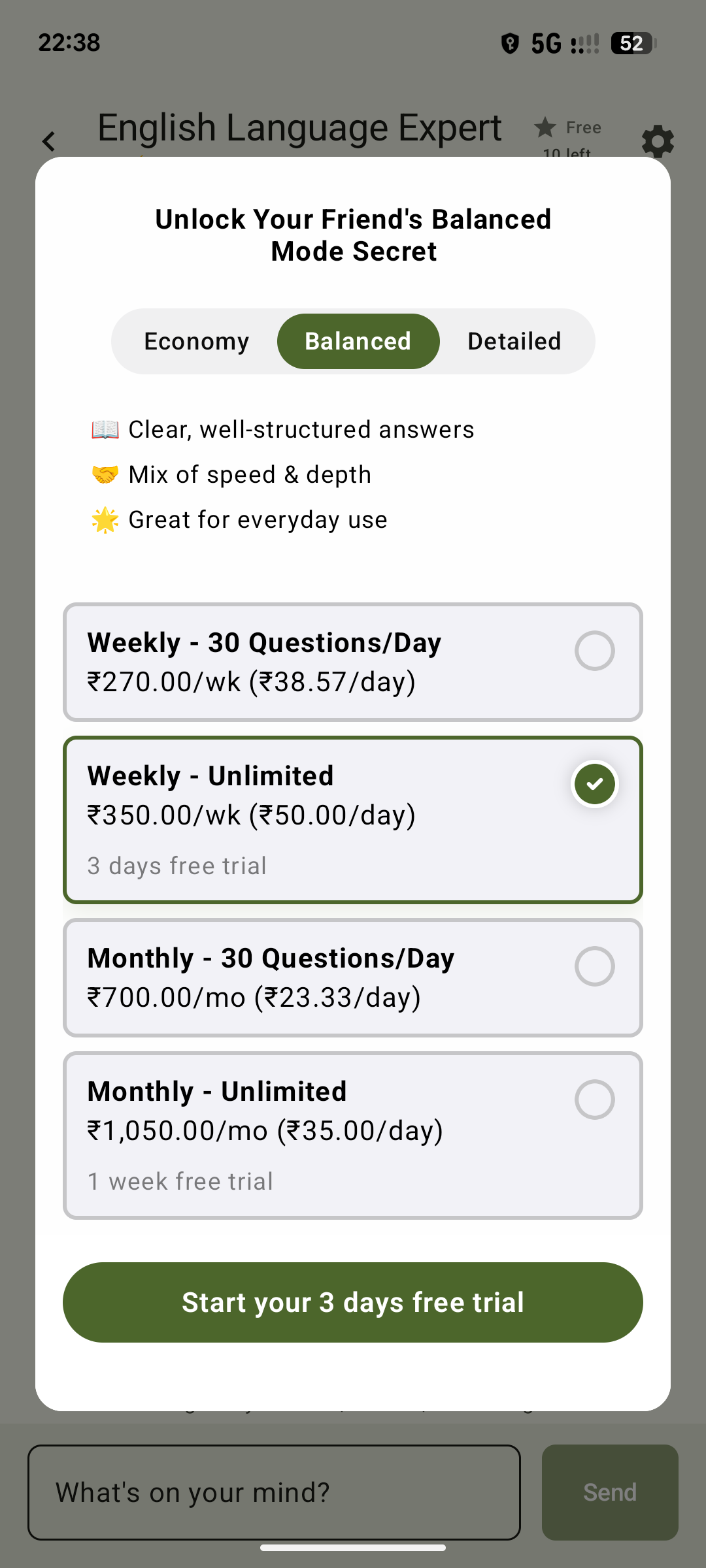Tap the handshake emoji icon
Screen dimensions: 706x1568
[x=105, y=475]
